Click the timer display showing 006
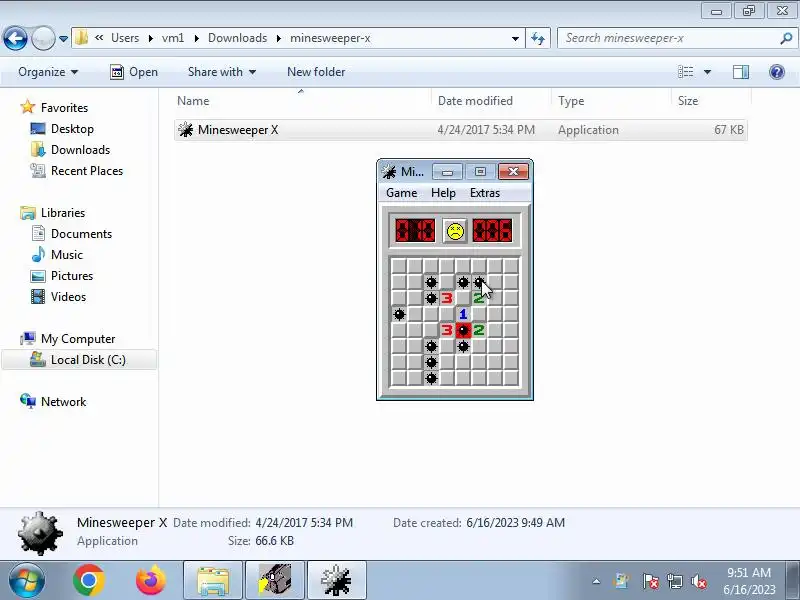 click(492, 231)
